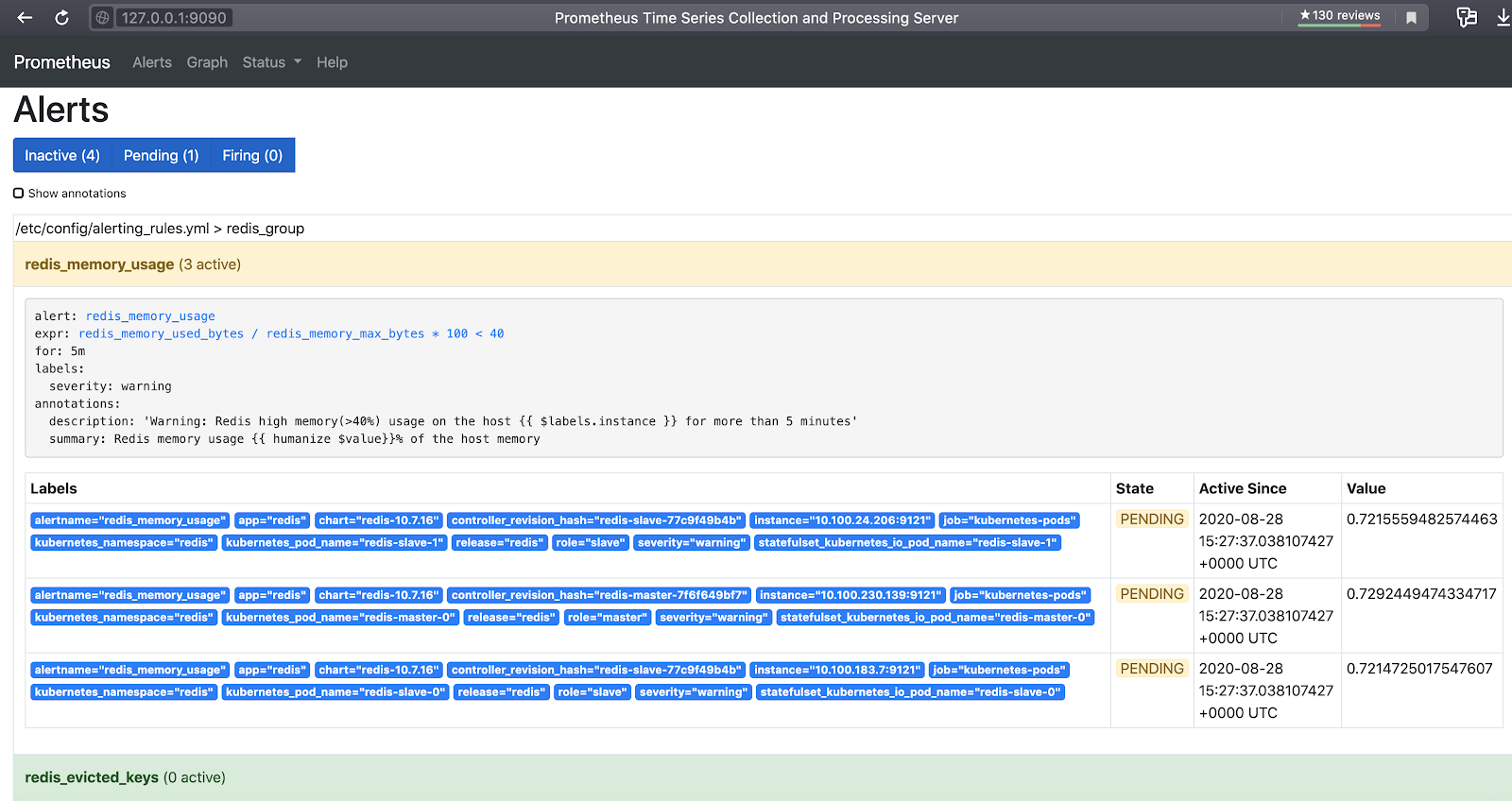Click statefulset_kubernetes_io_pod_name="redis-slave-0" label
The height and width of the screenshot is (801, 1512).
point(911,692)
